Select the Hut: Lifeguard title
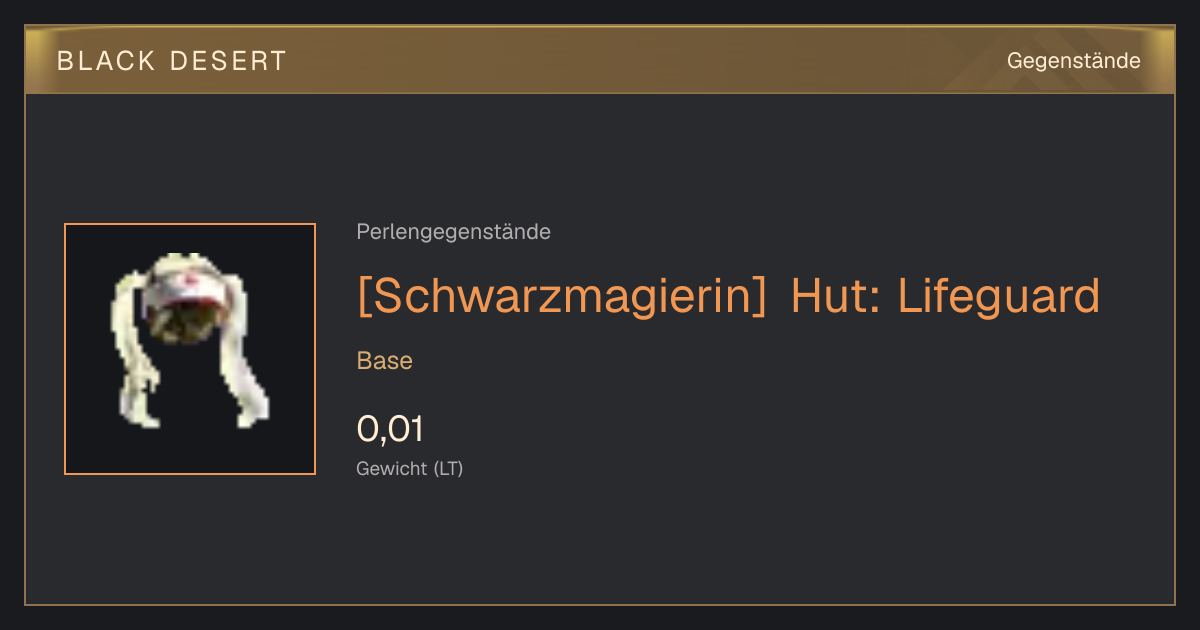The image size is (1200, 630). pos(945,296)
